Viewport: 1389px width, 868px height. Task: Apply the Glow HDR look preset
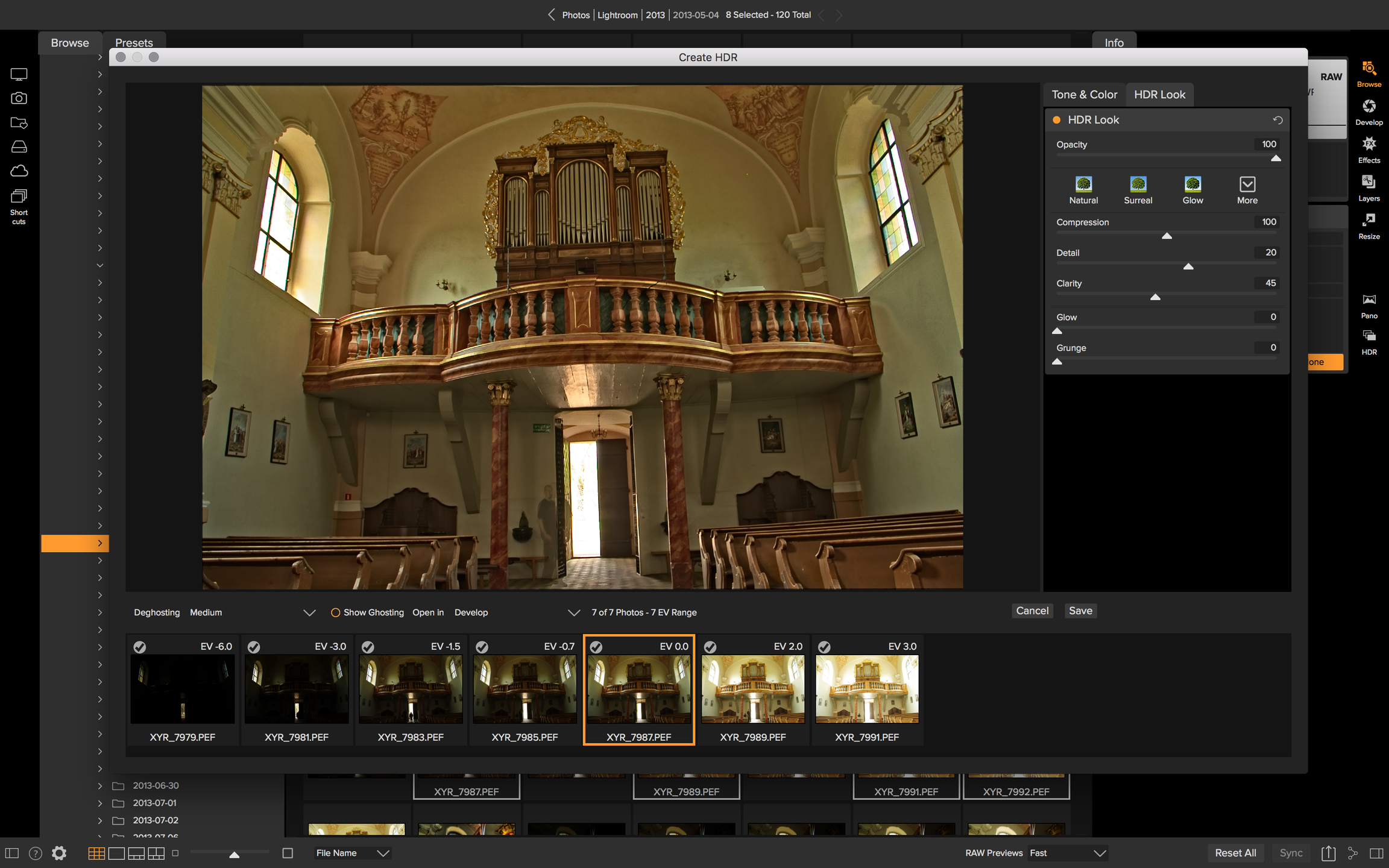point(1192,184)
